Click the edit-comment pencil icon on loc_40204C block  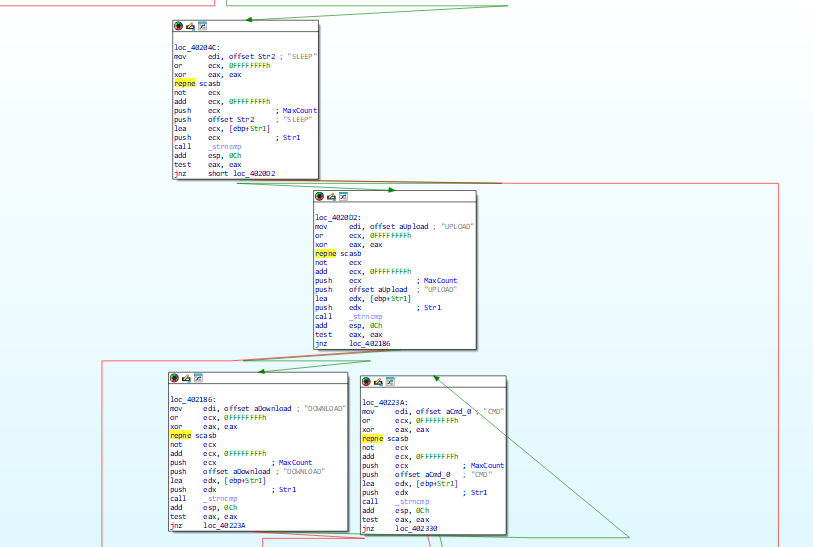click(x=190, y=26)
